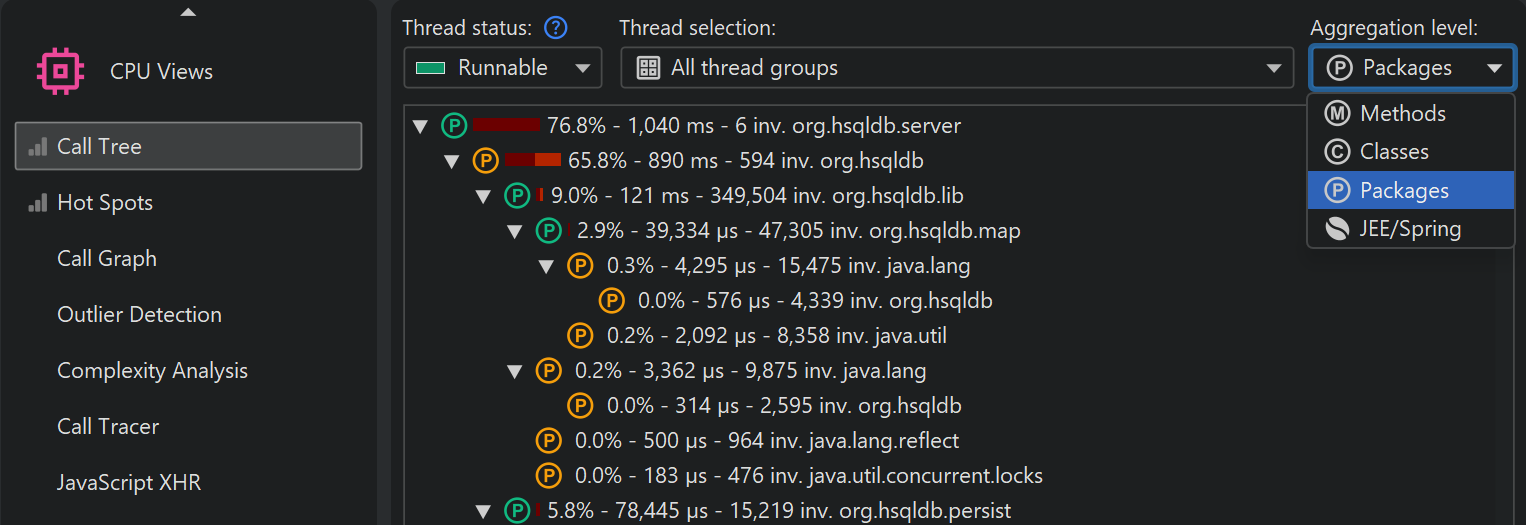
Task: Click the Classes 'C' icon in dropdown
Action: click(1337, 152)
